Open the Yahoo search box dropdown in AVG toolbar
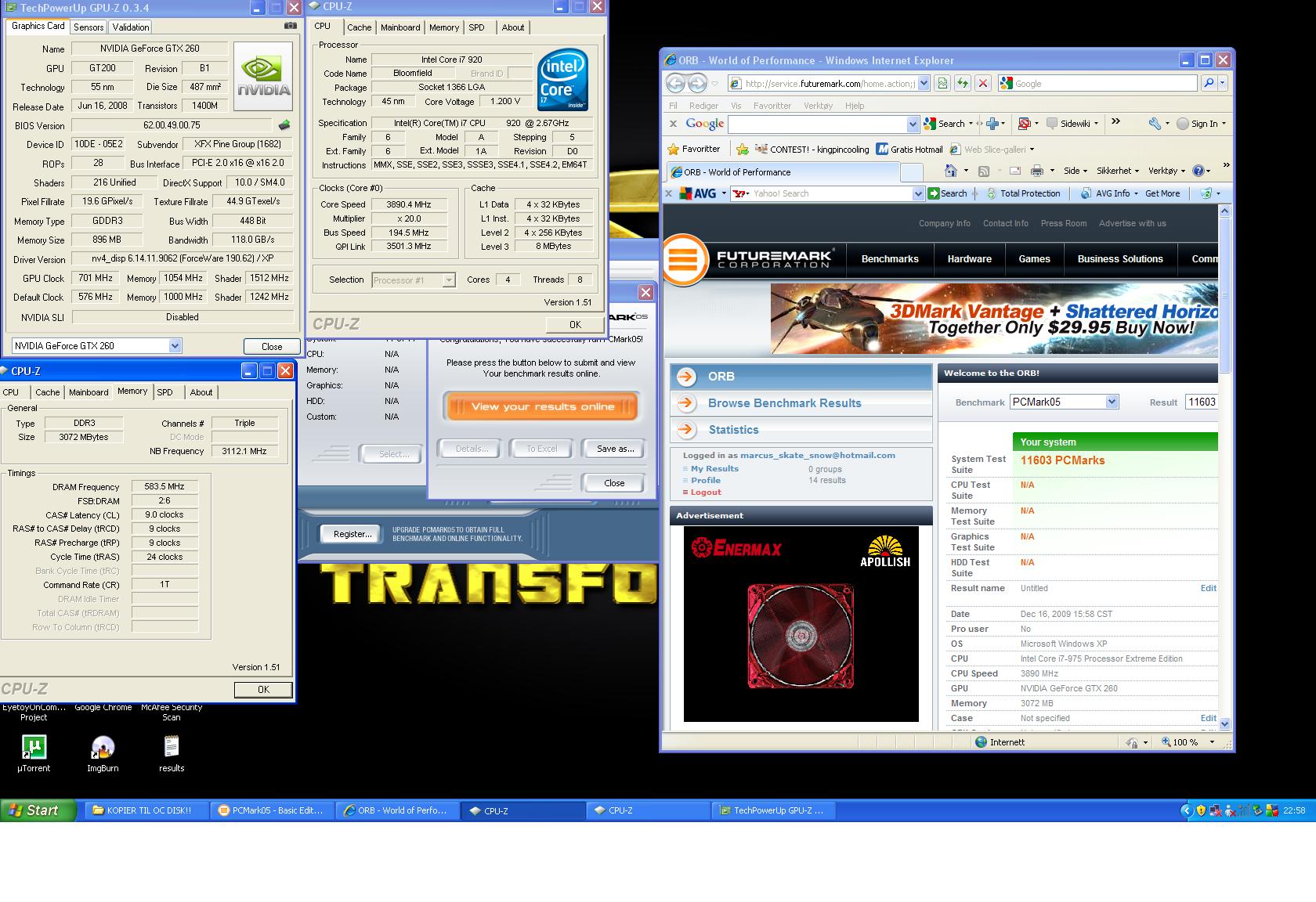Screen dimensions: 1316x902 pos(918,193)
